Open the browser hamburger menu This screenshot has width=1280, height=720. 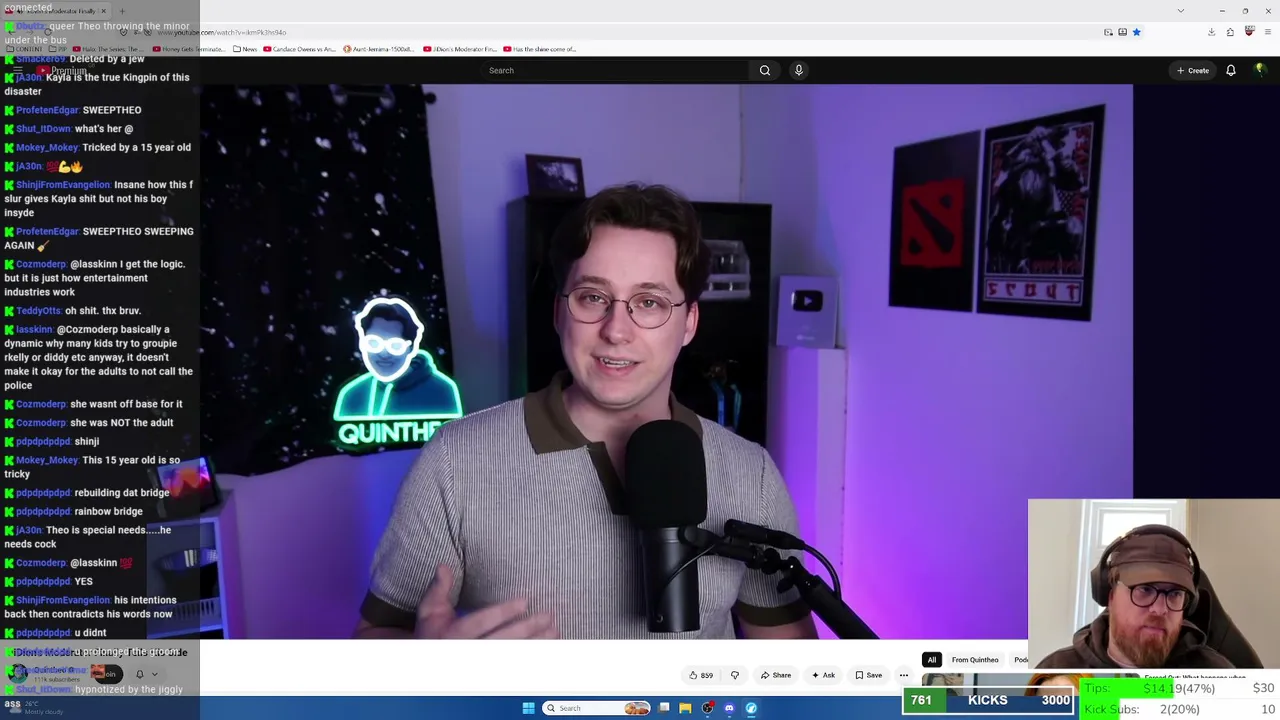click(1267, 32)
